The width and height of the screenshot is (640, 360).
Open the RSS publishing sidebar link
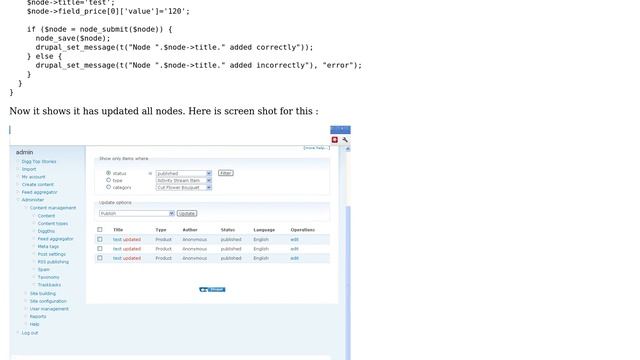coord(53,262)
